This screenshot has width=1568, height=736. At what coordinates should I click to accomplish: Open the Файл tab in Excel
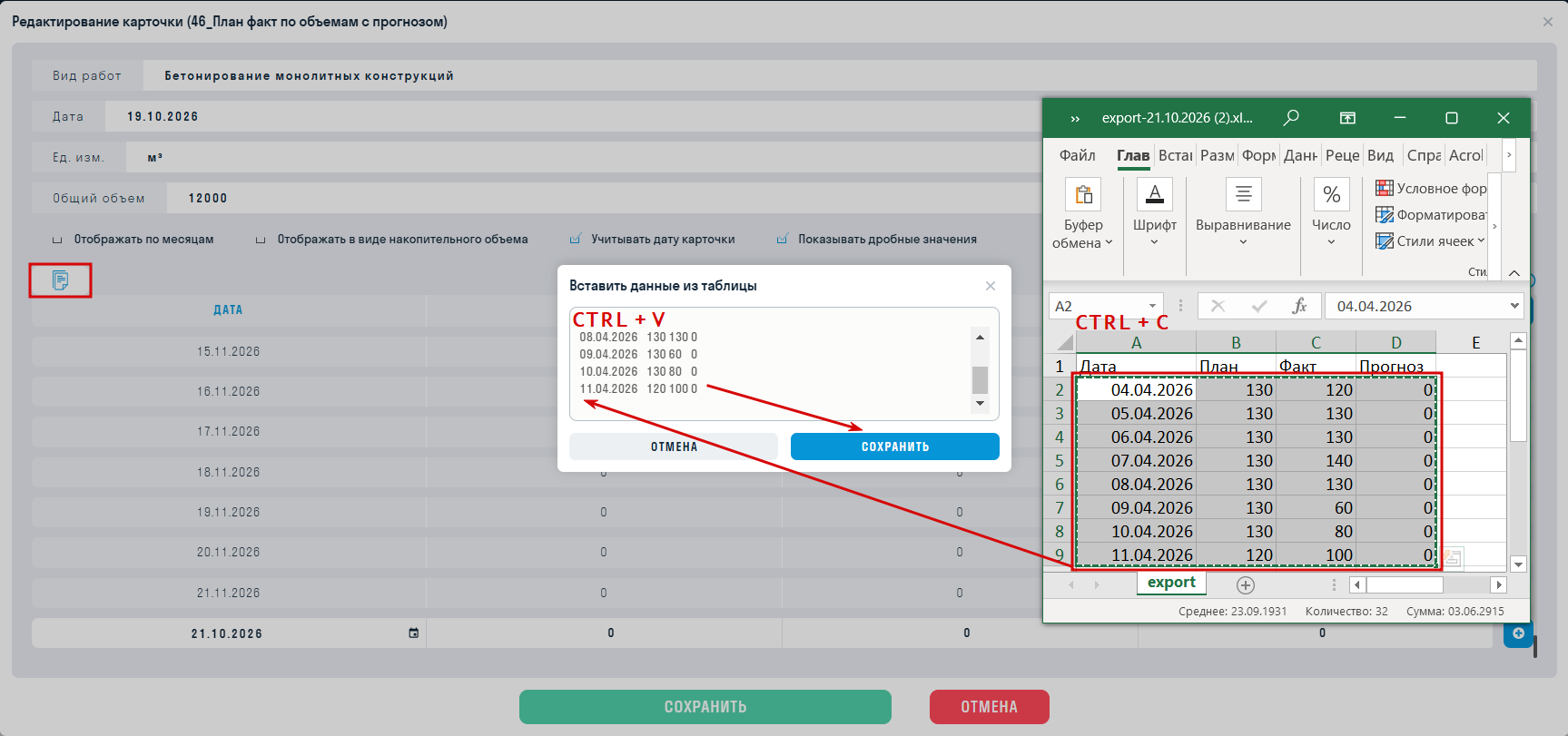click(x=1078, y=155)
